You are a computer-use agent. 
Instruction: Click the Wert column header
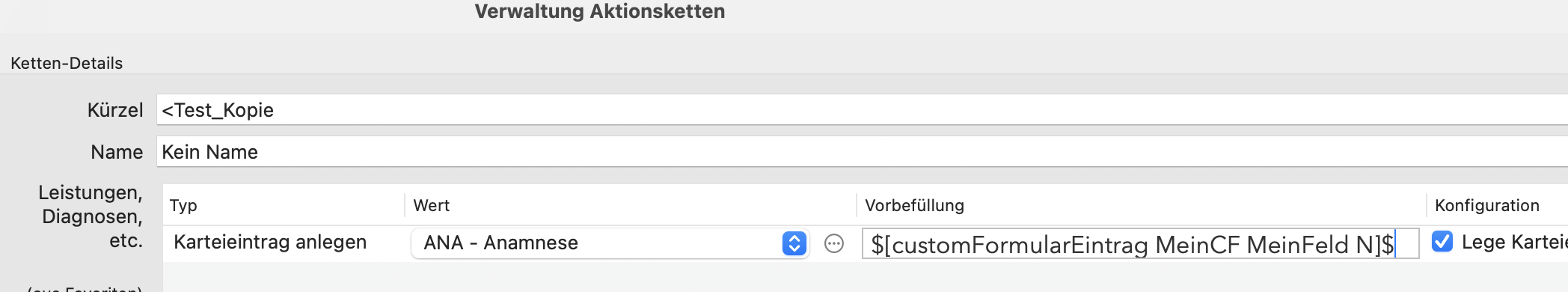click(x=432, y=205)
